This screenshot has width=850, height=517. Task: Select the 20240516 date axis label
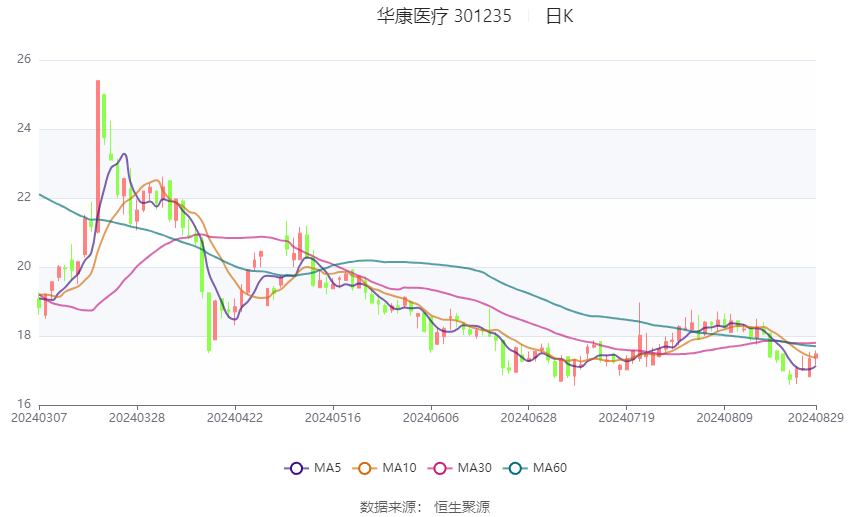coord(333,418)
